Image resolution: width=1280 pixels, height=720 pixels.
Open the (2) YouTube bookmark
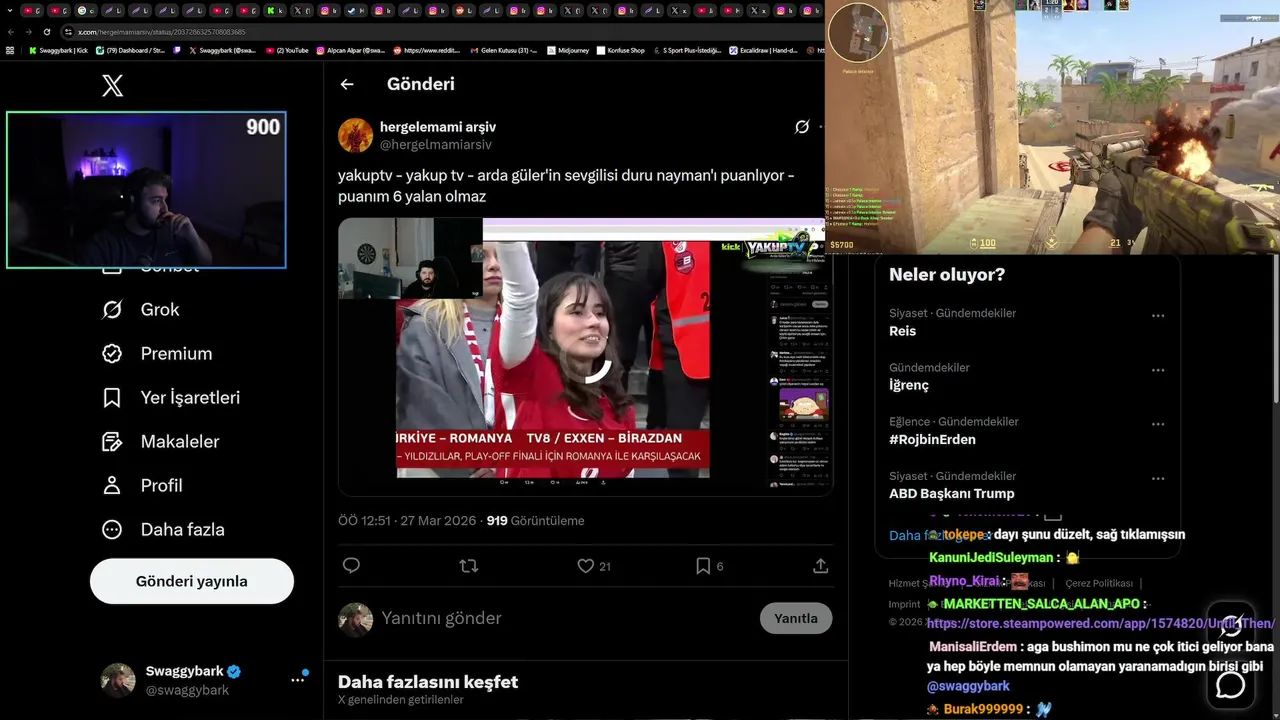pos(287,50)
